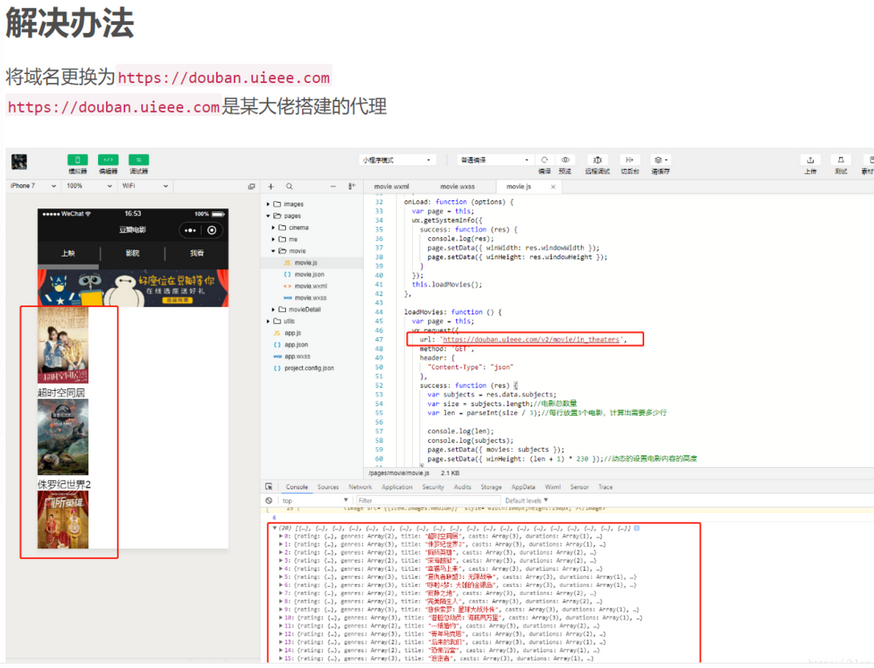
Task: Open movie.json in file tree
Action: click(x=309, y=274)
